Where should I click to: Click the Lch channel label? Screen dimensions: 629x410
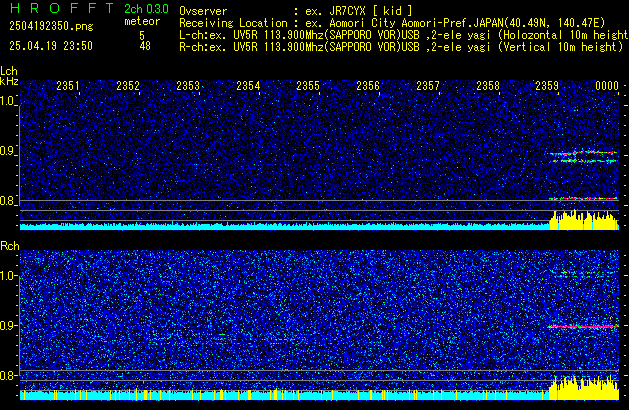pyautogui.click(x=9, y=71)
